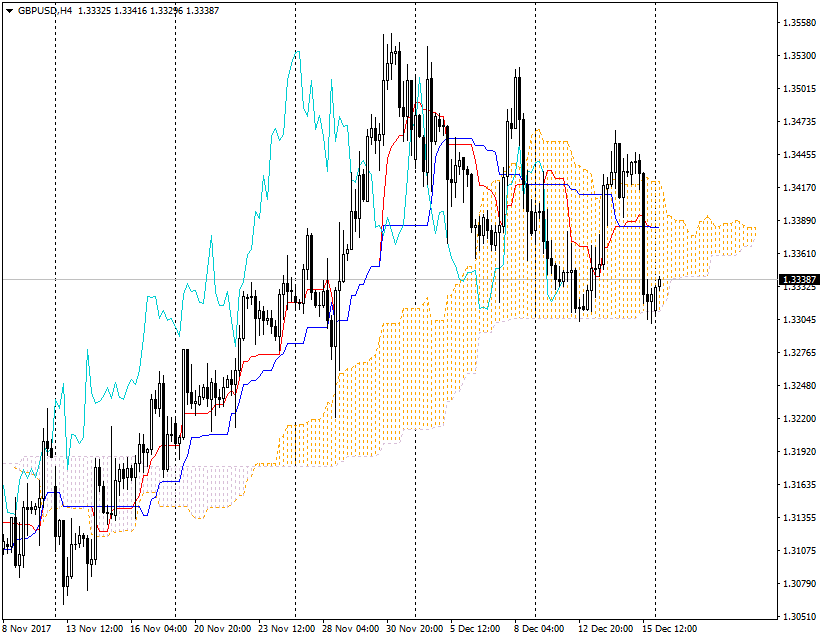820x640 pixels.
Task: Click the 1.30510 label on price axis
Action: 799,617
